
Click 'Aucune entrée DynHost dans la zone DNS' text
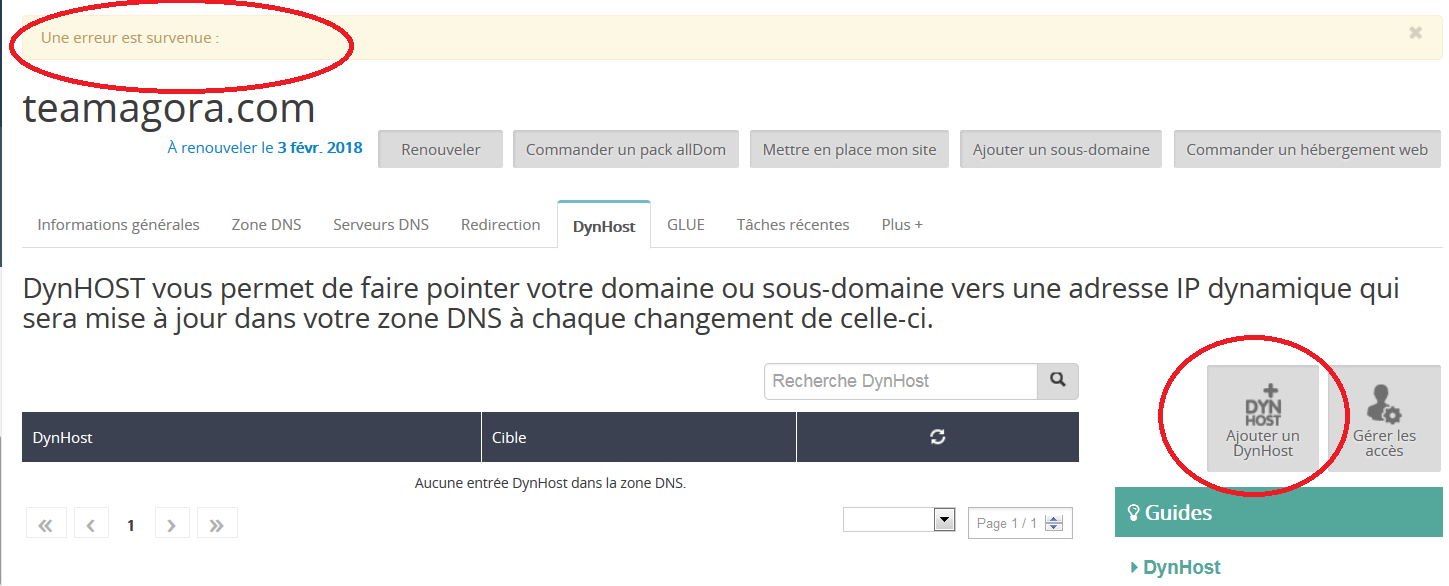coord(550,483)
